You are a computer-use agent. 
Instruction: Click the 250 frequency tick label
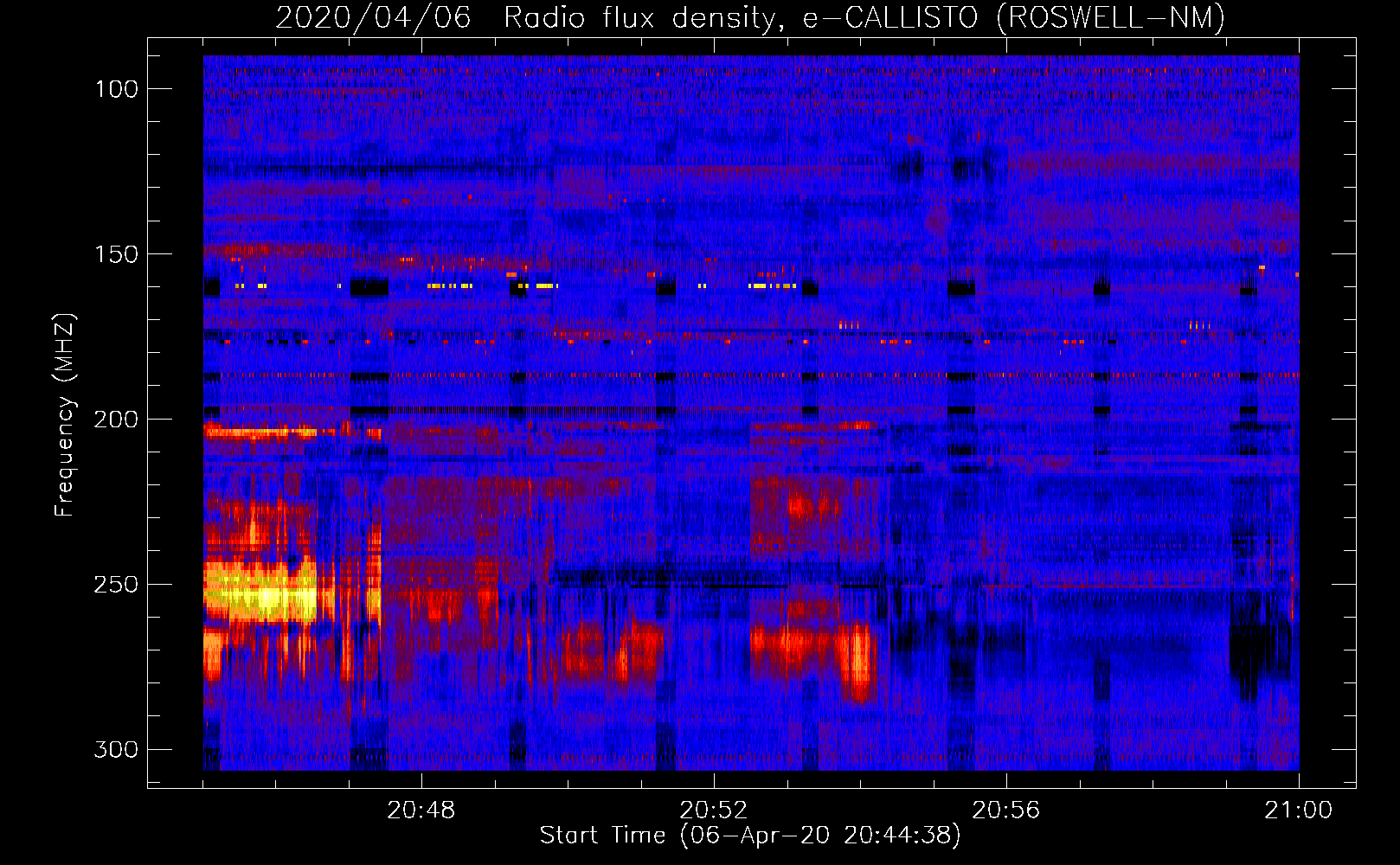tap(117, 585)
